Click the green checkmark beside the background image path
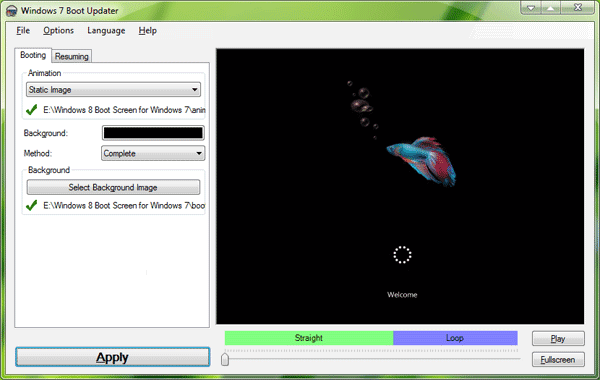Viewport: 600px width, 380px height. (x=31, y=205)
